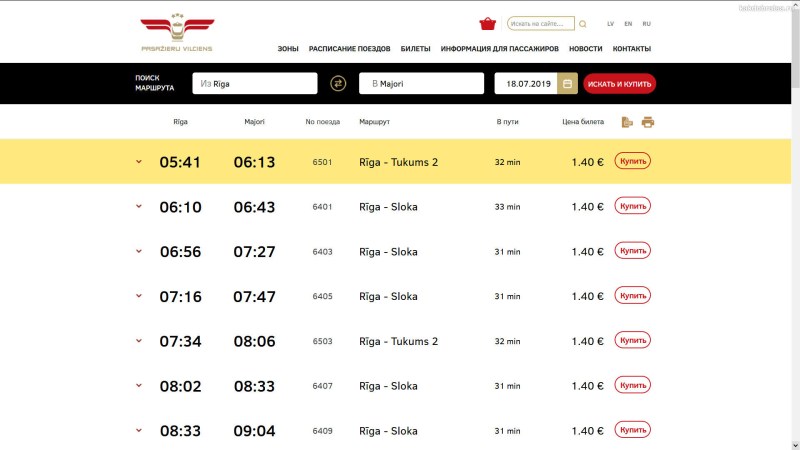This screenshot has height=450, width=800.
Task: Open the Билеты menu item
Action: (415, 49)
